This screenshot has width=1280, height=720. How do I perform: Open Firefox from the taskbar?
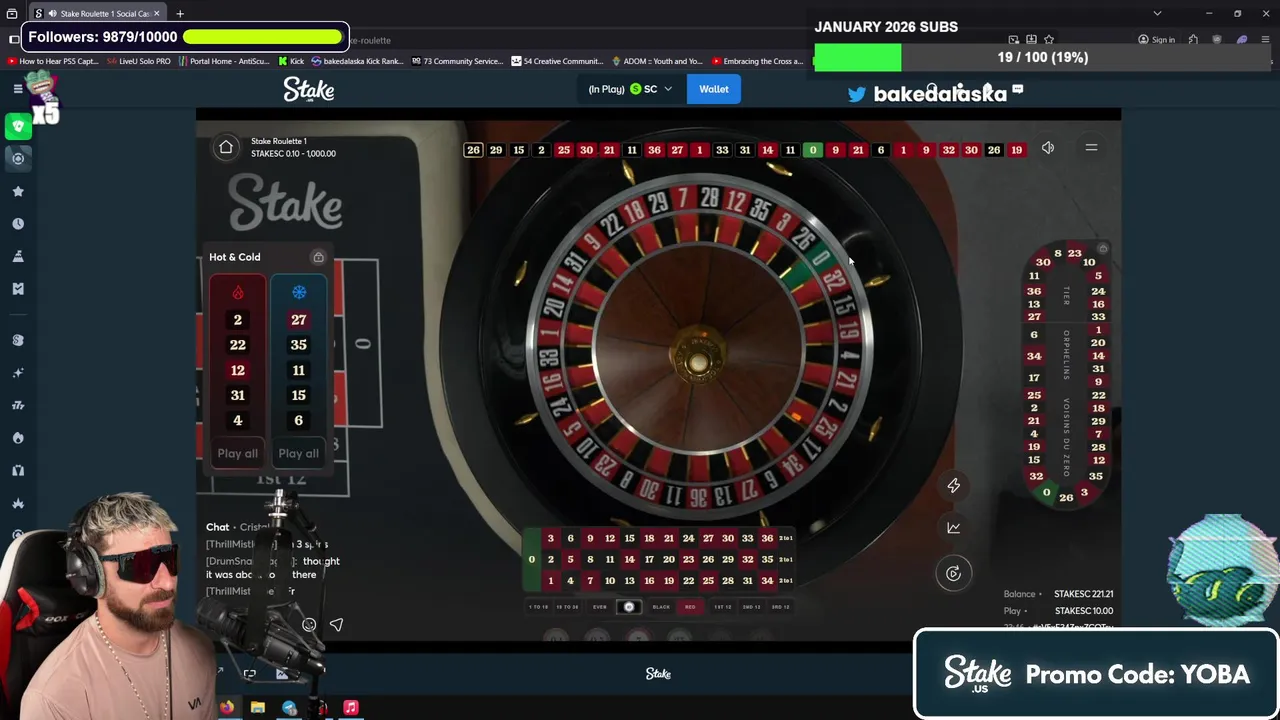click(227, 707)
